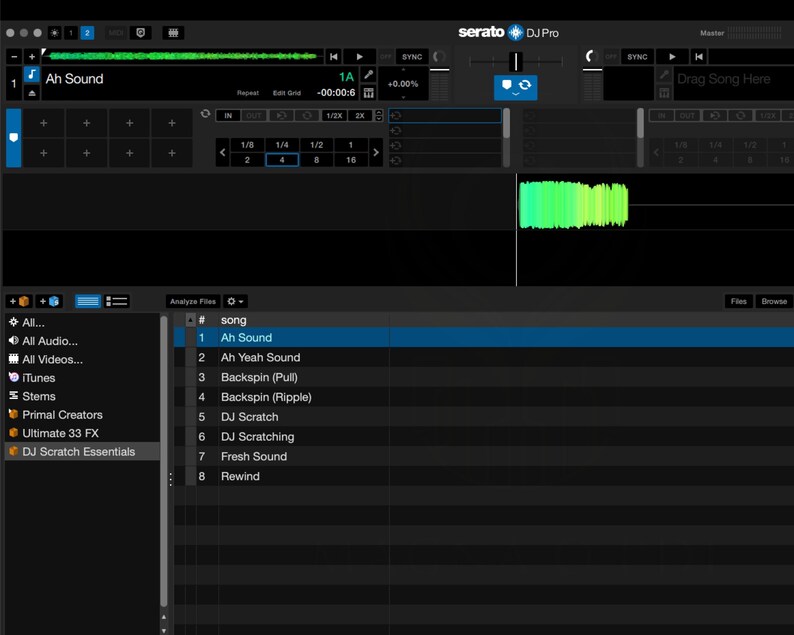Sort tracks by the song column header

pyautogui.click(x=304, y=320)
